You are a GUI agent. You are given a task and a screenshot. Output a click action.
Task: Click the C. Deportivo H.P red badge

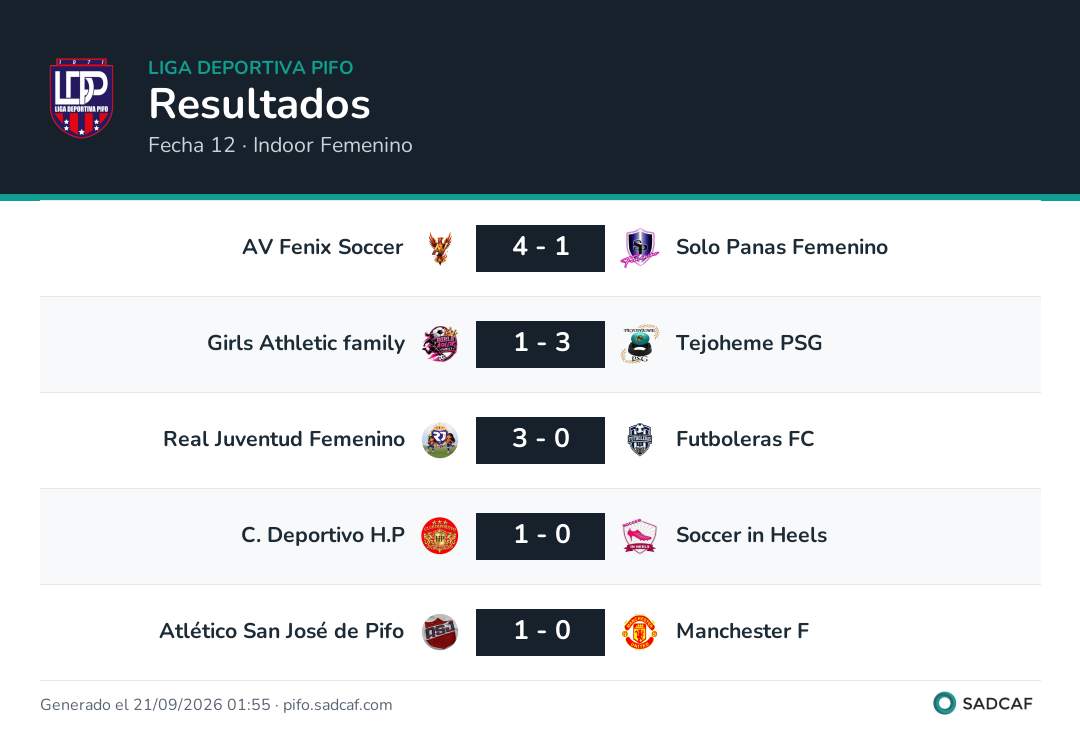(x=440, y=536)
